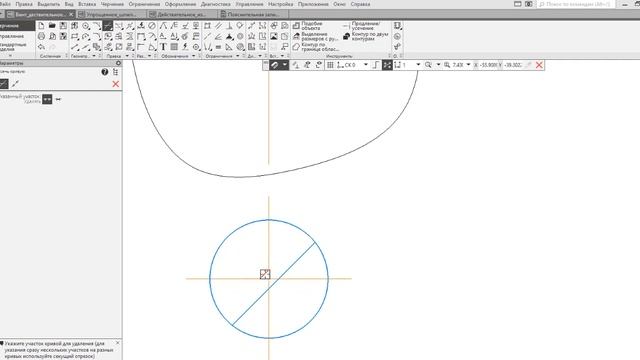Toggle the parametric mode link icon
The width and height of the screenshot is (640, 360).
pos(274,65)
